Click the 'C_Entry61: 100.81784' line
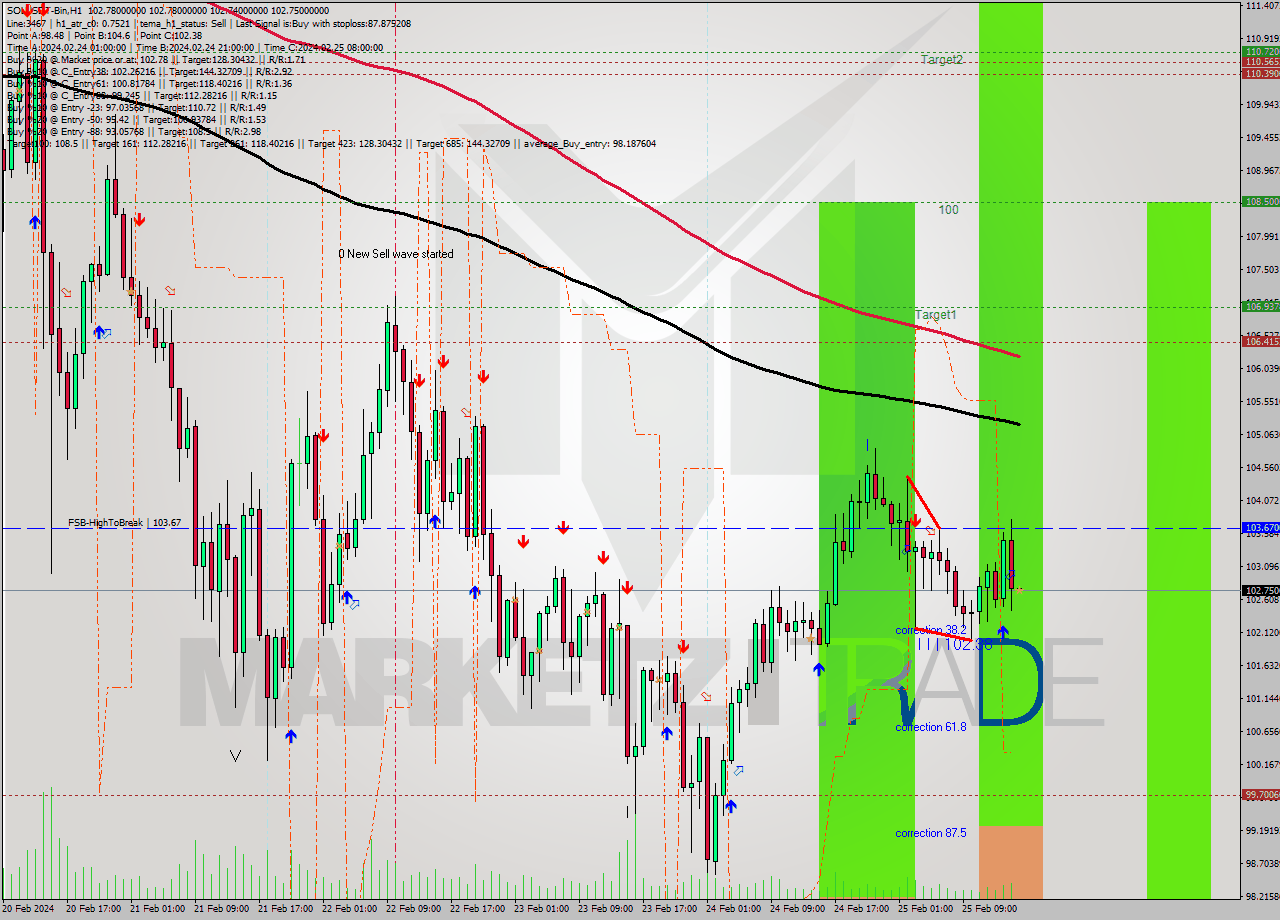The height and width of the screenshot is (920, 1280). (149, 83)
